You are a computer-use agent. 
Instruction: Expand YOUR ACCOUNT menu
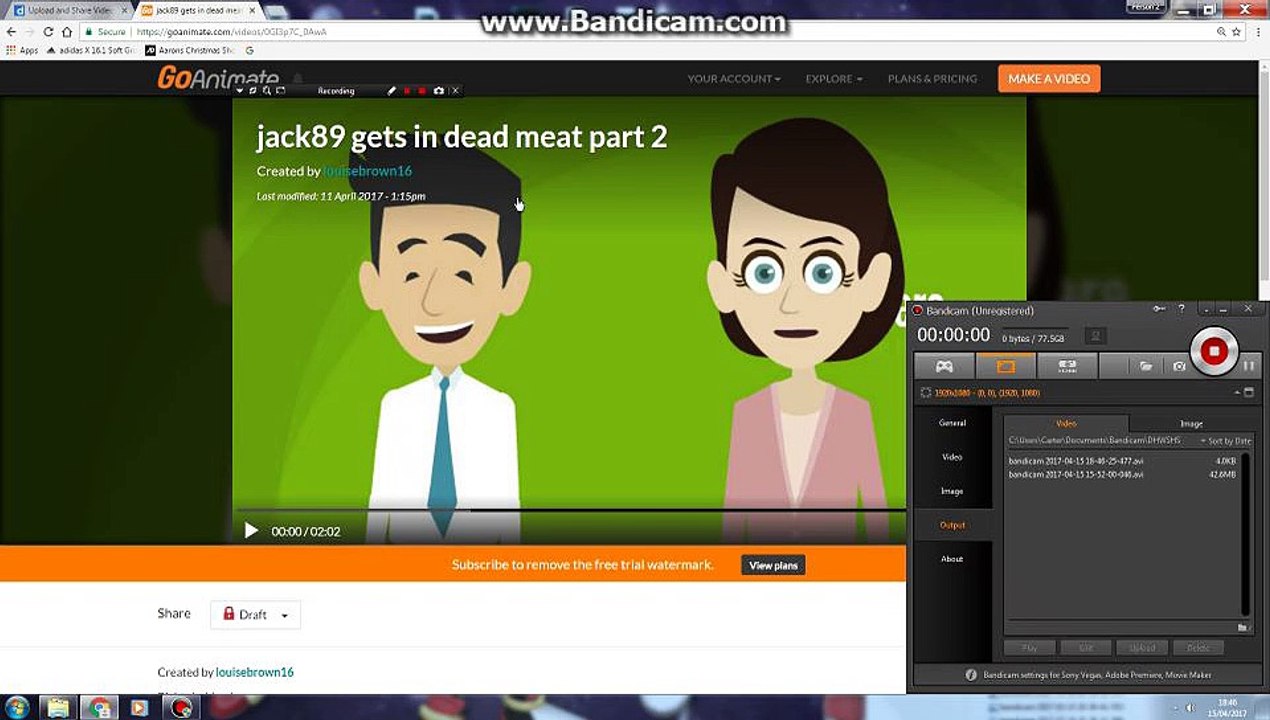point(734,79)
